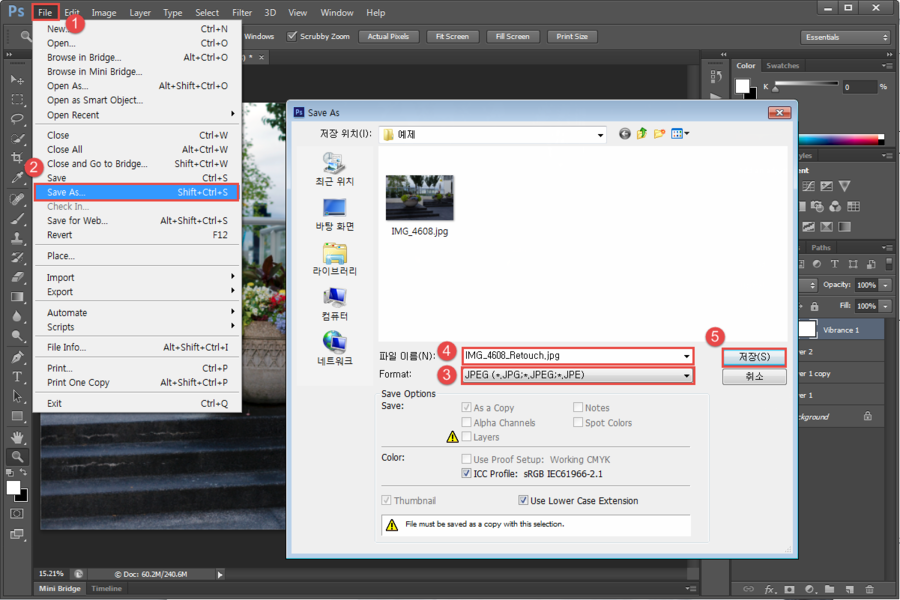Click 저장(S) save button
Viewport: 900px width, 600px height.
coord(754,357)
